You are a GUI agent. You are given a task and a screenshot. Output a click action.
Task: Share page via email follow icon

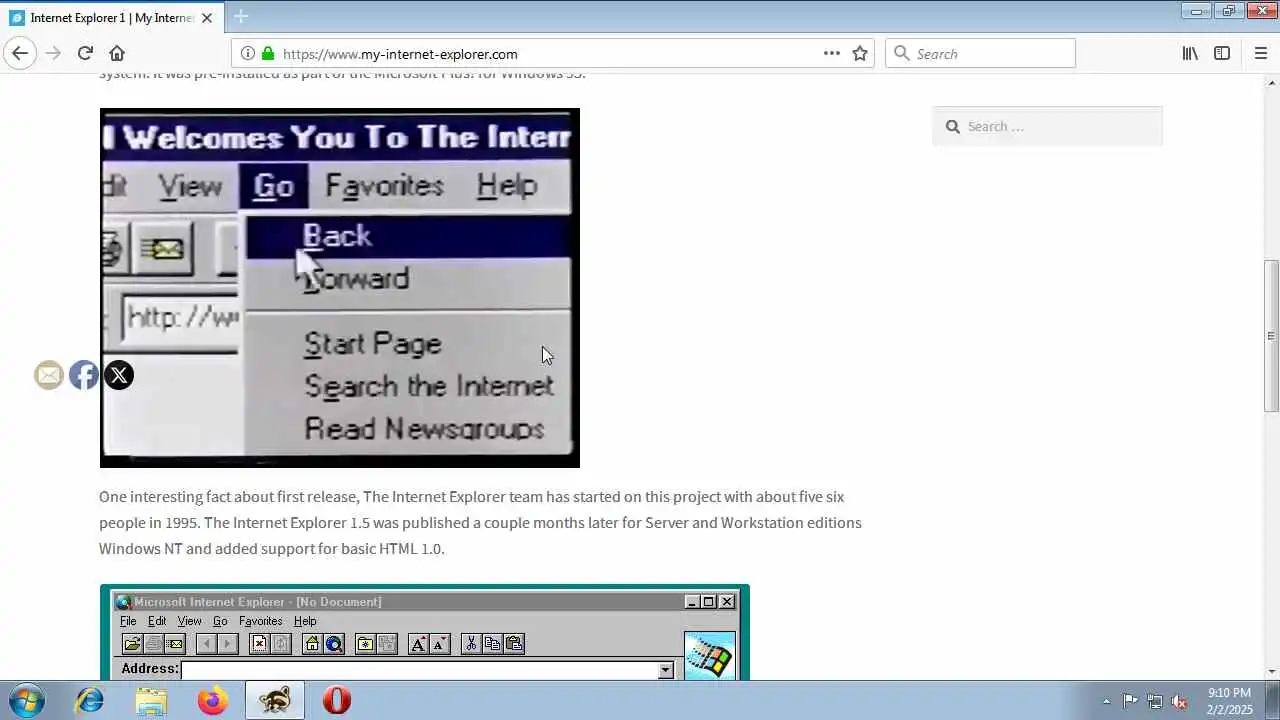tap(49, 375)
